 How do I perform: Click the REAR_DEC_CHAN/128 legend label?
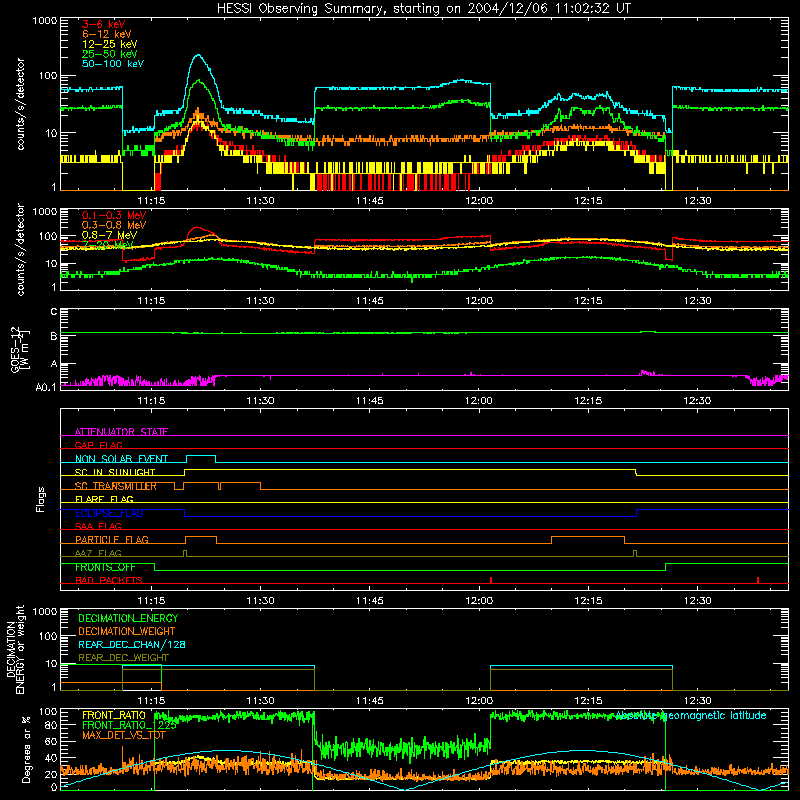point(132,644)
